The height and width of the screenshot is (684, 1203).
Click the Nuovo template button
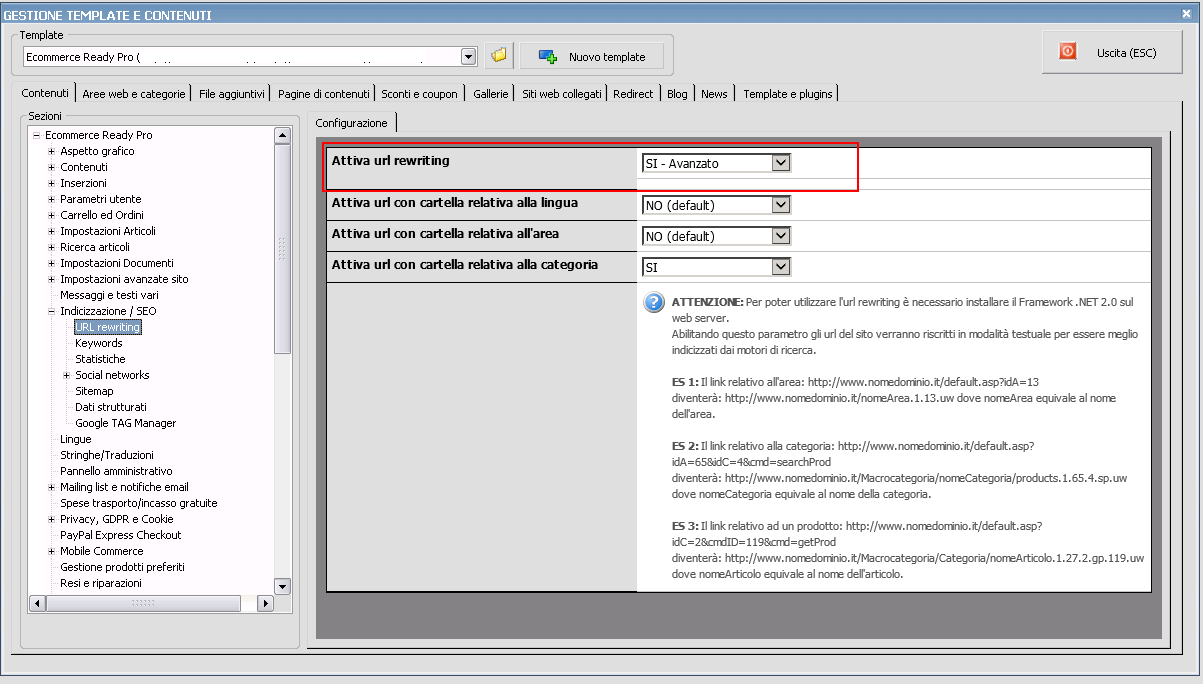click(x=591, y=57)
